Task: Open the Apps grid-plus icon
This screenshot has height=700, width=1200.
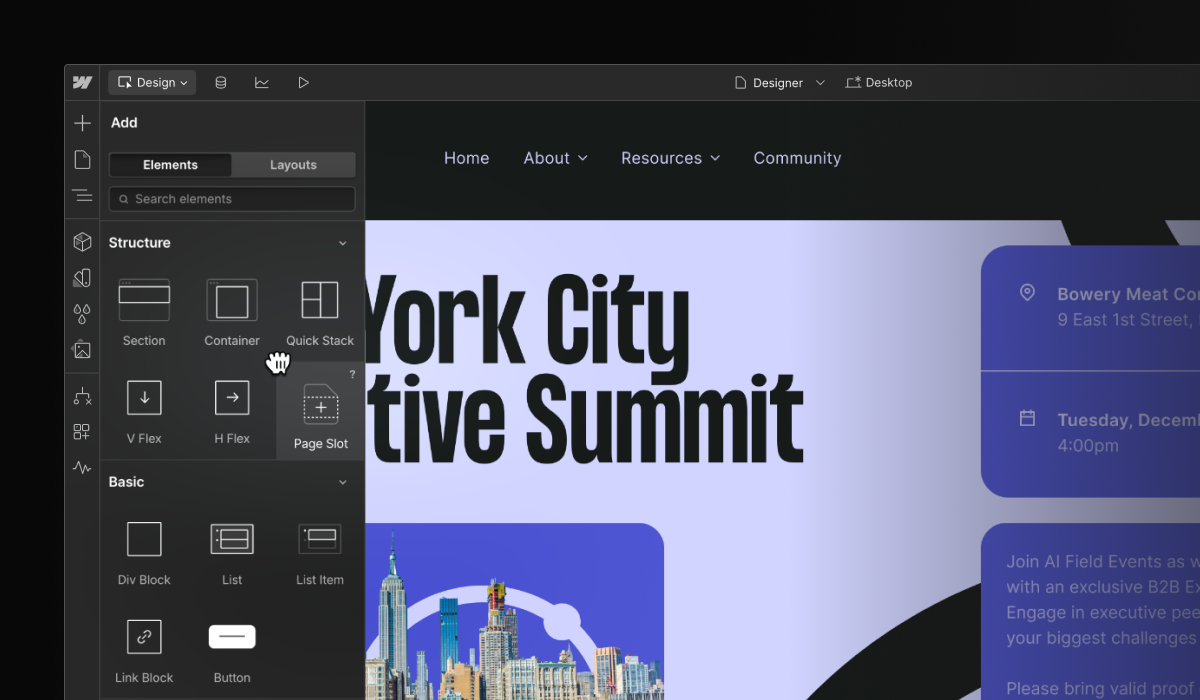Action: pyautogui.click(x=83, y=432)
